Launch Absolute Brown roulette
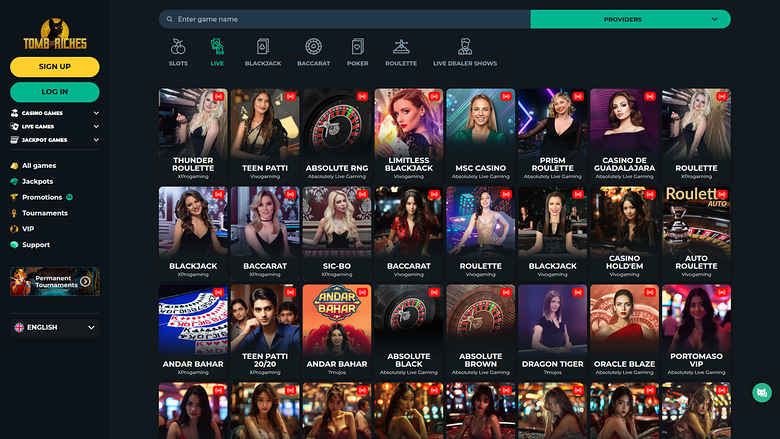This screenshot has height=439, width=780. 481,331
